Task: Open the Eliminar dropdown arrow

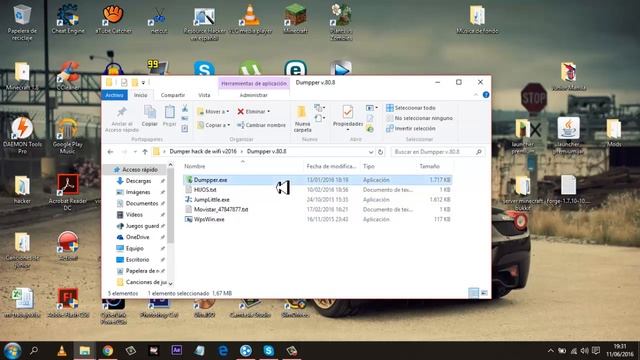Action: coord(269,111)
